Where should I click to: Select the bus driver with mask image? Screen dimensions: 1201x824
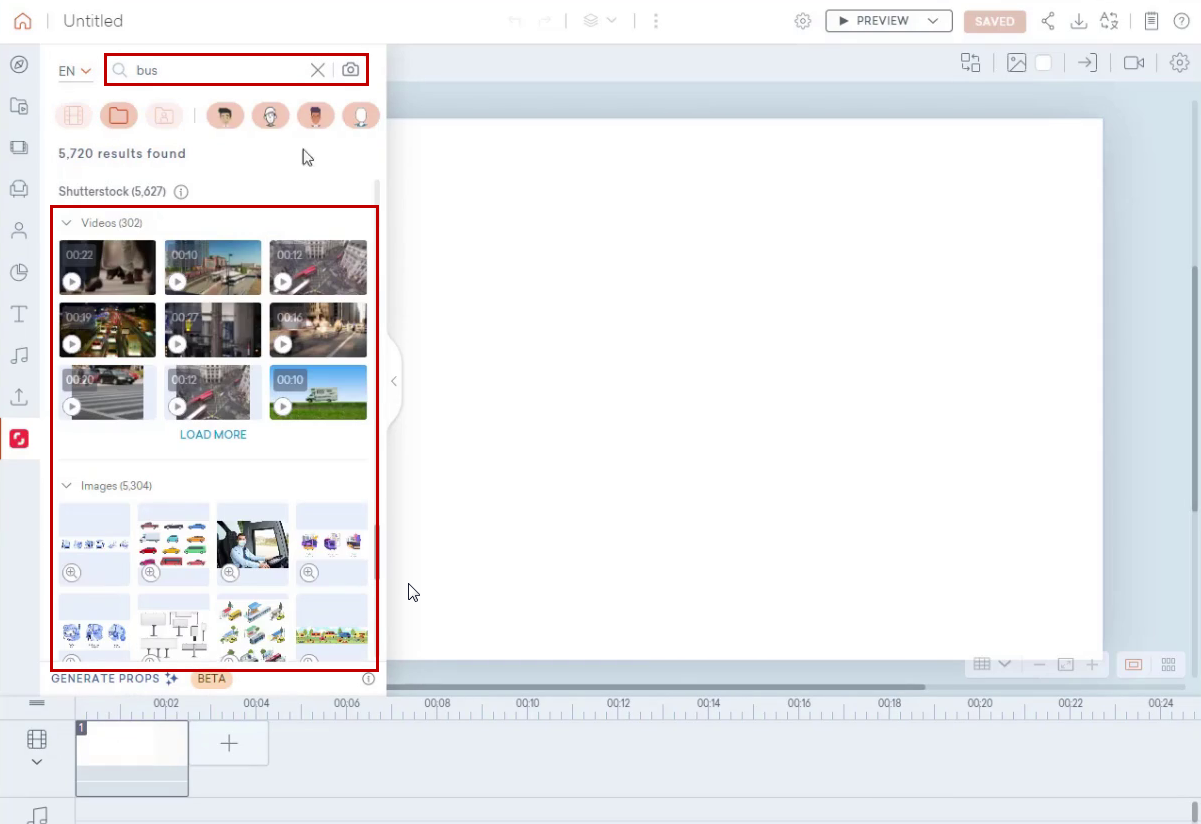[252, 544]
